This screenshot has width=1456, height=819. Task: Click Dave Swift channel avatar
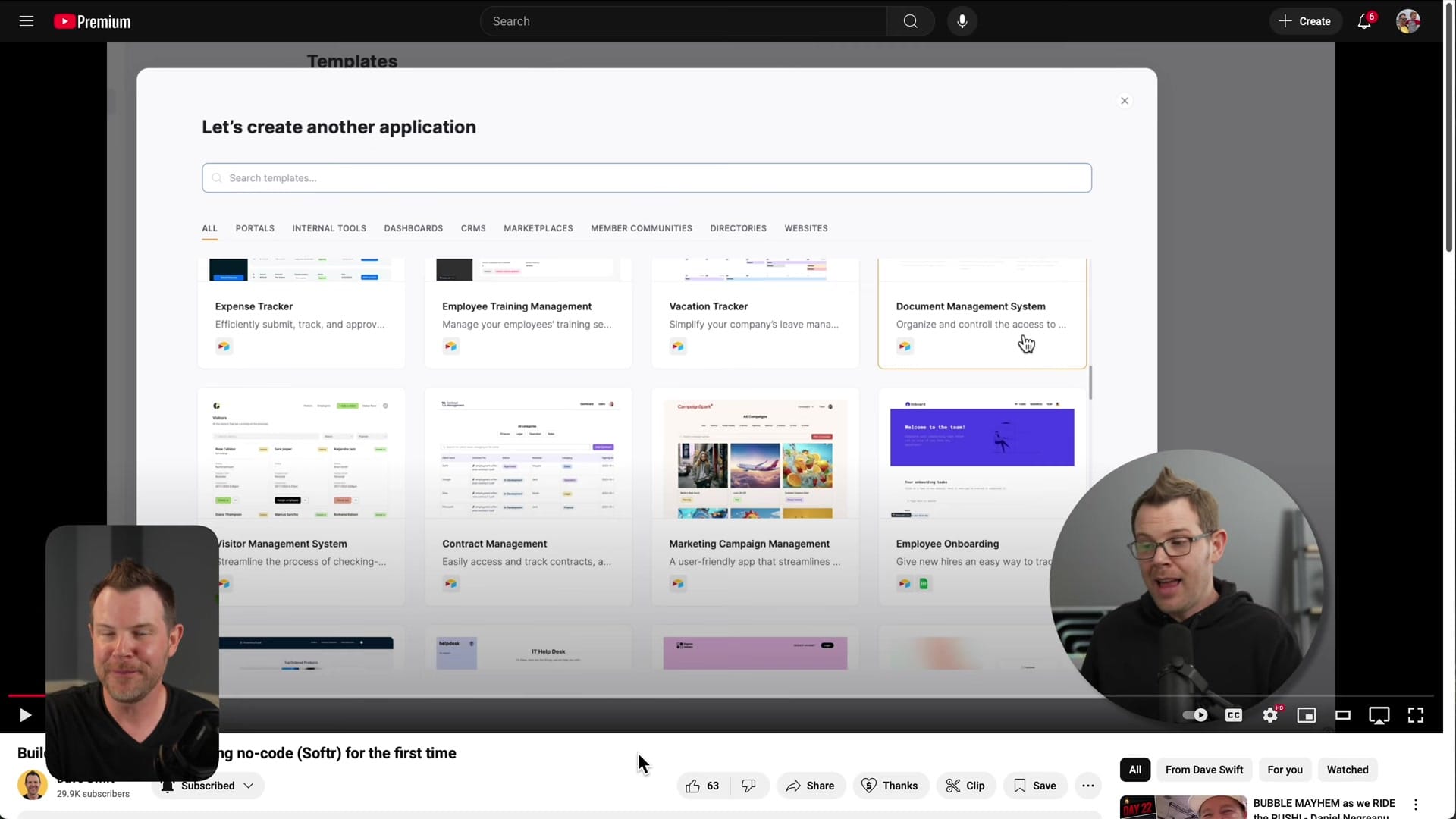click(33, 785)
